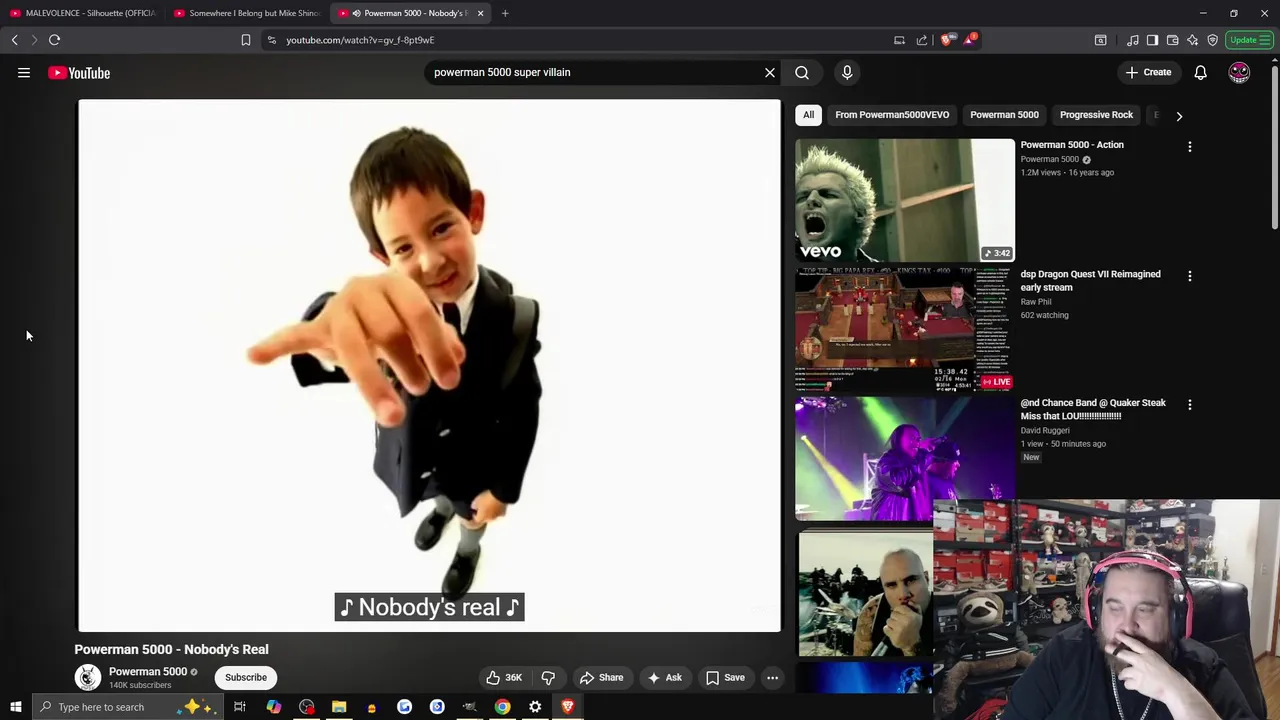Click the browser address bar URL
The width and height of the screenshot is (1280, 720).
[360, 40]
